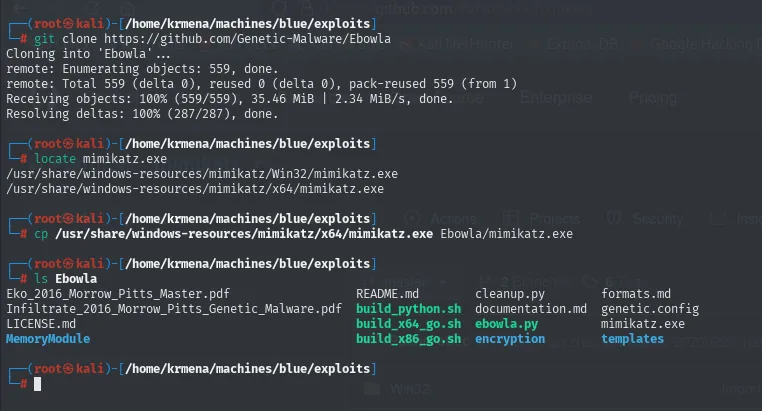Click 'locate mimikatz.exe' command text
This screenshot has height=411, width=762.
pos(100,159)
